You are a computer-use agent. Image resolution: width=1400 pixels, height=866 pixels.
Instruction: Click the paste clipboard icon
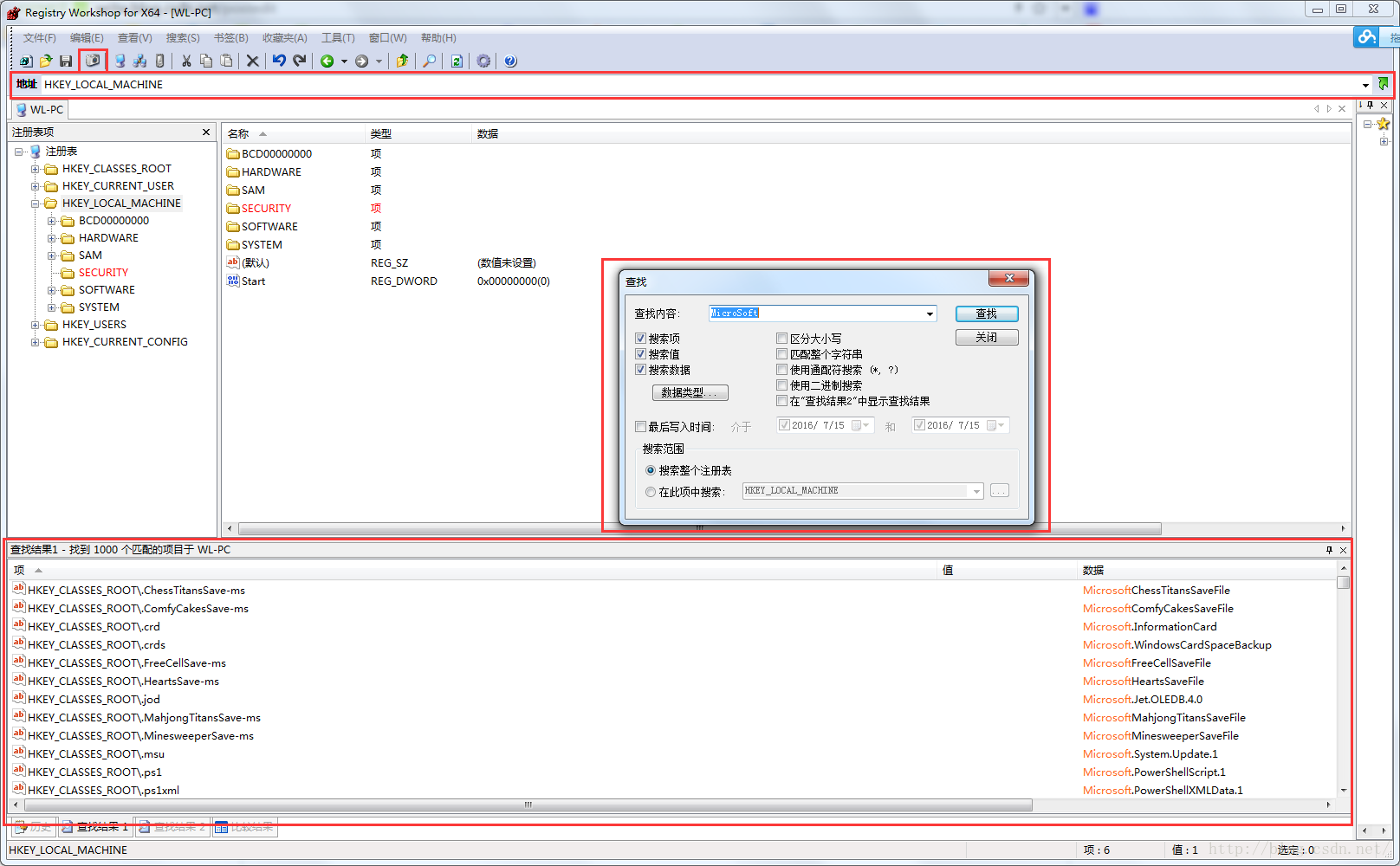tap(226, 61)
